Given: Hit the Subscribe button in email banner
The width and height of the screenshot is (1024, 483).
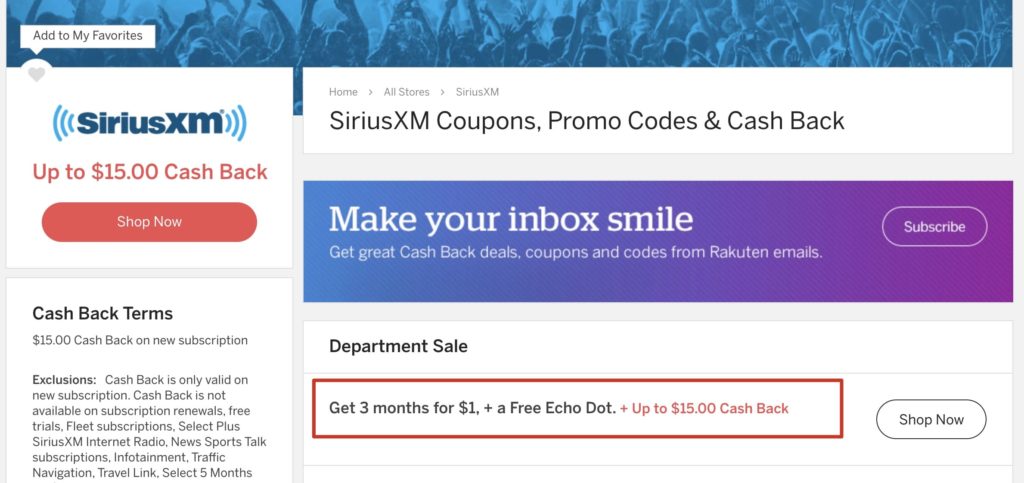Looking at the screenshot, I should coord(934,227).
